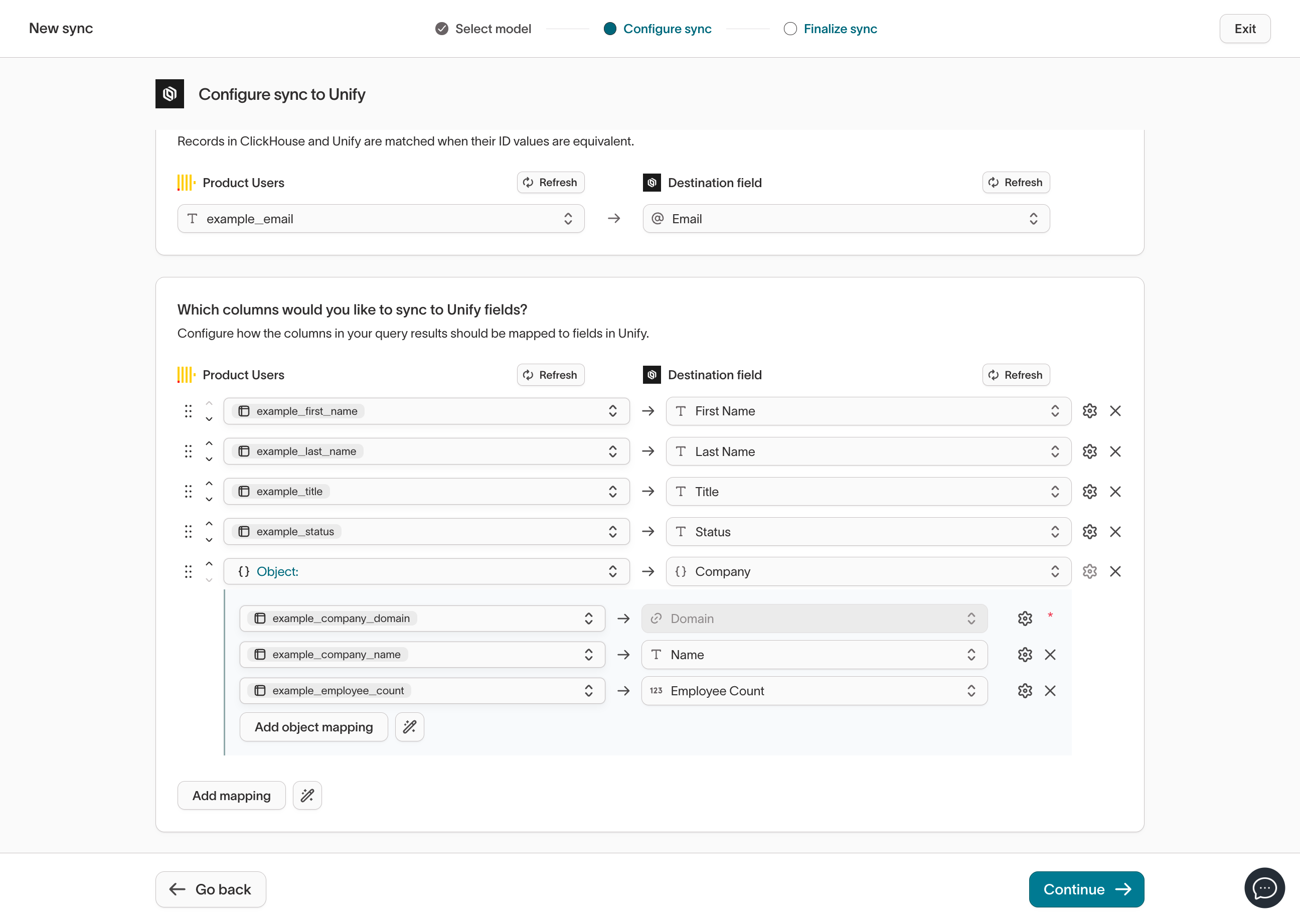Open gear settings for Employee Count mapping
This screenshot has width=1300, height=924.
(x=1024, y=690)
